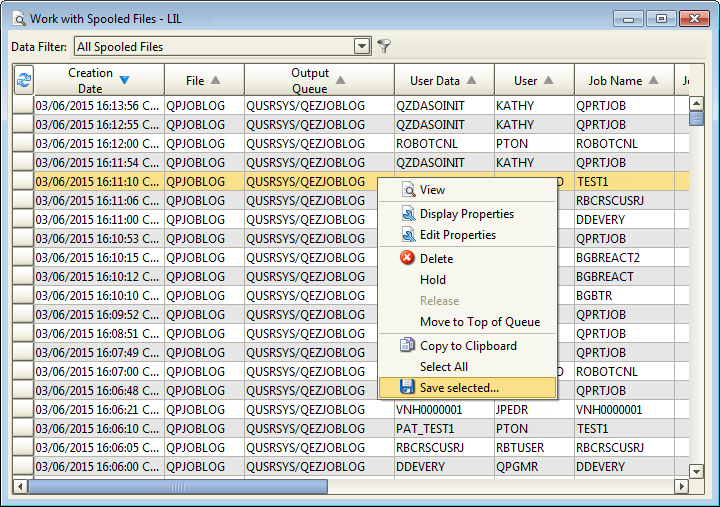Choose Select All in context menu

pyautogui.click(x=444, y=367)
